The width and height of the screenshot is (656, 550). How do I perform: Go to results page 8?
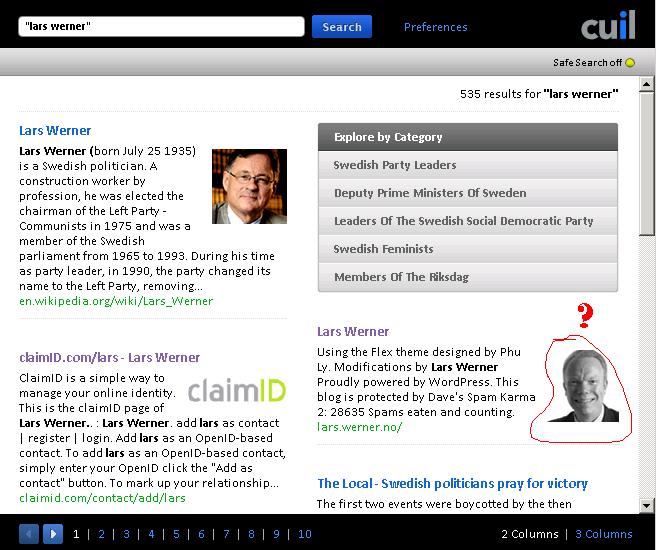click(251, 534)
